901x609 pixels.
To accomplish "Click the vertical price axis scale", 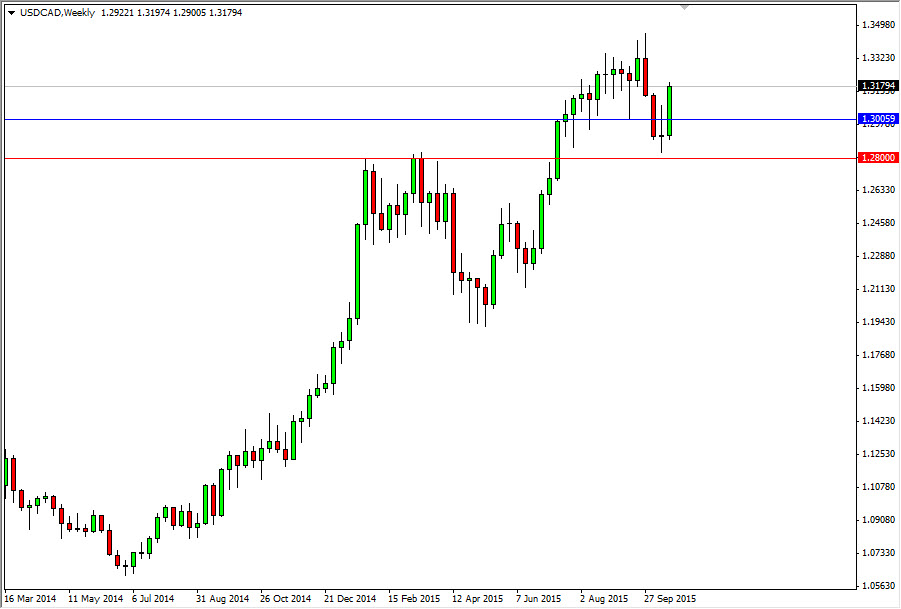I will tap(877, 300).
